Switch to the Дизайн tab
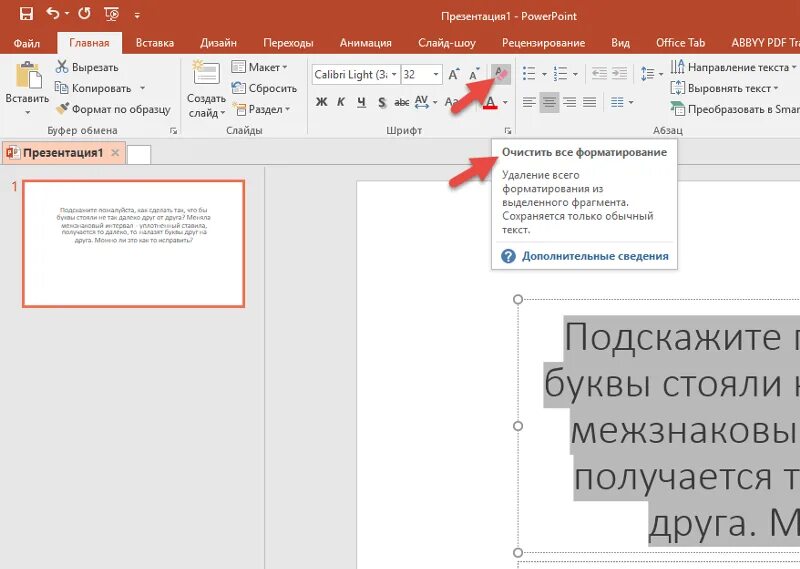Screen dimensions: 800x569 tap(218, 43)
